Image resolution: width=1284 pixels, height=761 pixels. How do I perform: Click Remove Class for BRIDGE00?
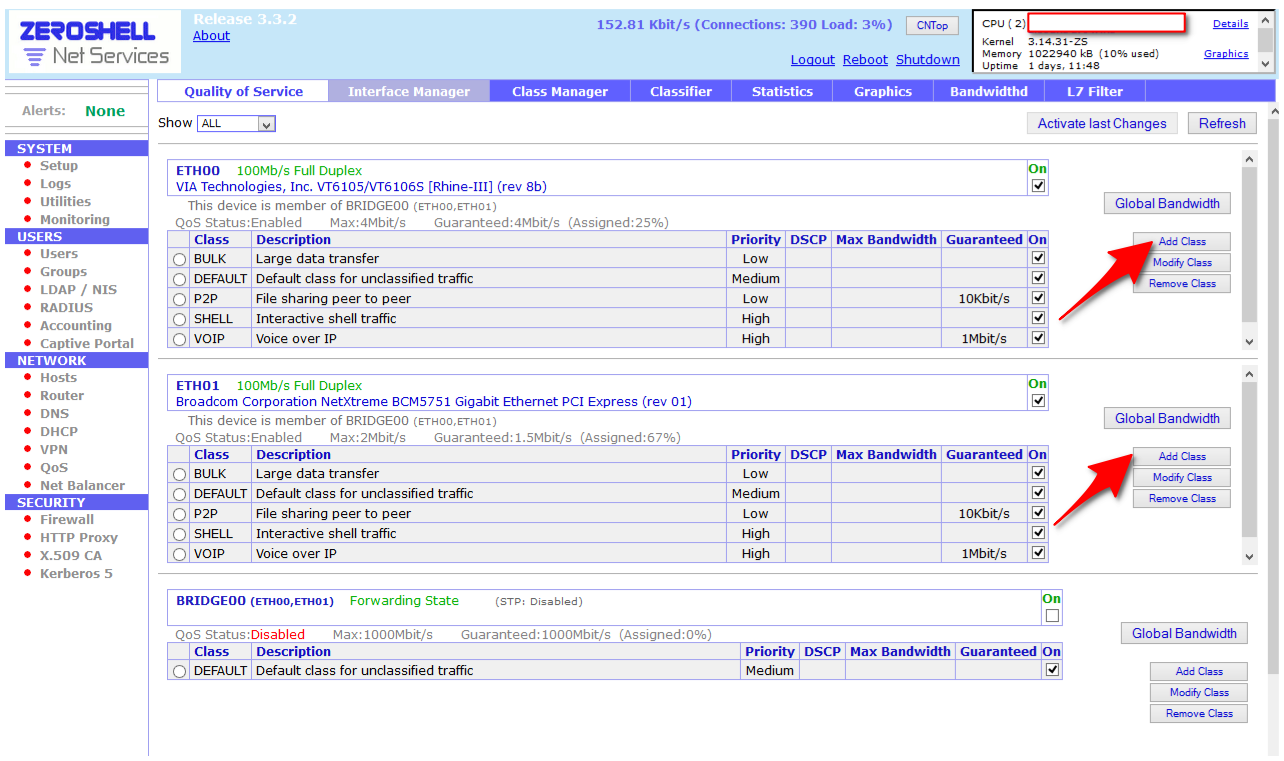tap(1199, 714)
